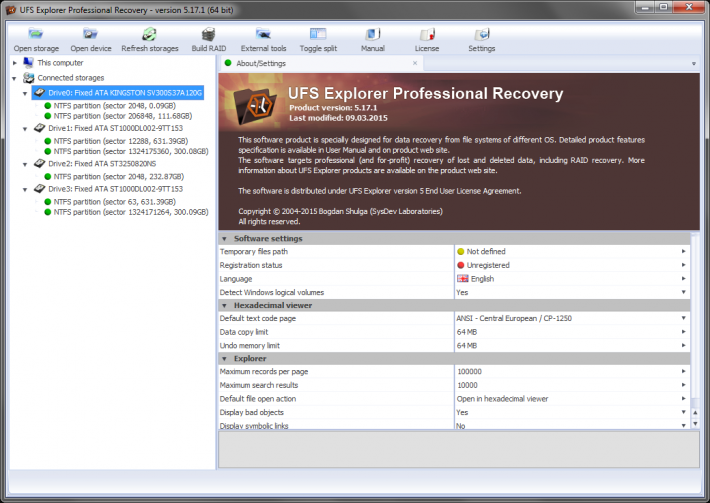
Task: Open the License dialog icon
Action: 427,34
